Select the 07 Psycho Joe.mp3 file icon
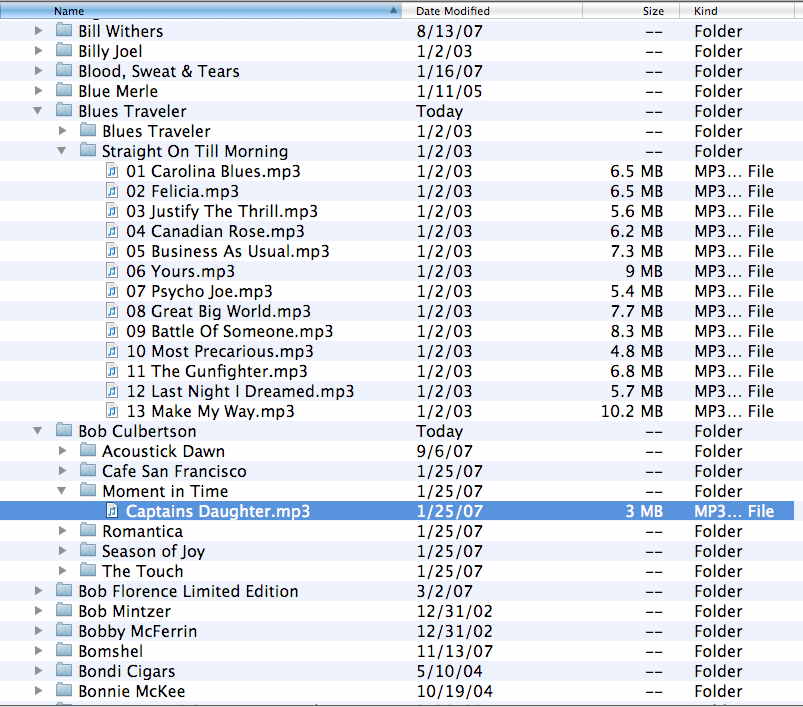The image size is (803, 707). pos(112,291)
